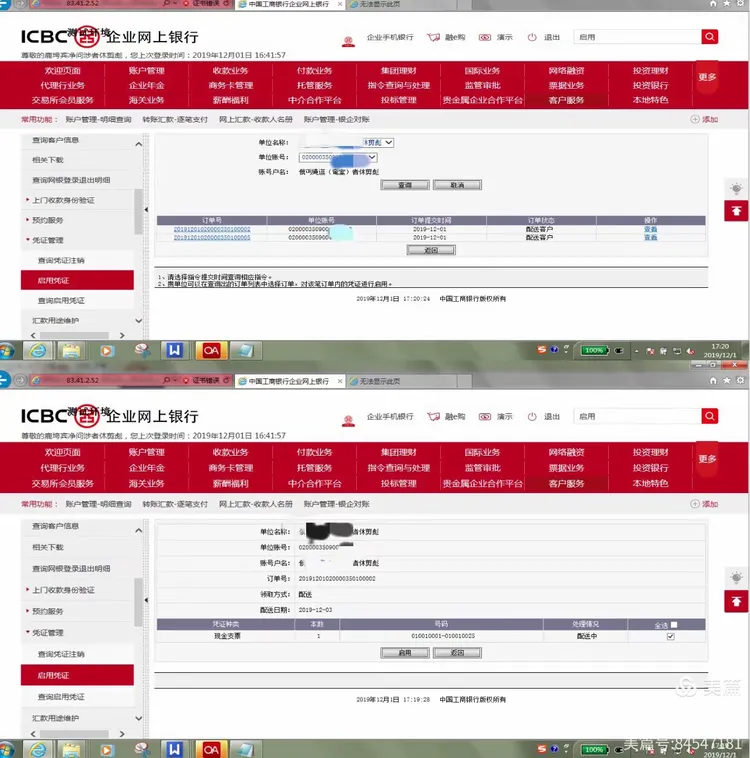Viewport: 750px width, 758px height.
Task: Click the red search icon in the upper window
Action: click(709, 37)
